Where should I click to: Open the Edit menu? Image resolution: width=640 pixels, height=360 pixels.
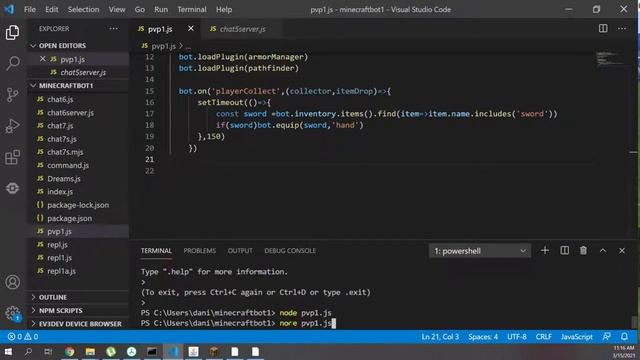pos(52,9)
